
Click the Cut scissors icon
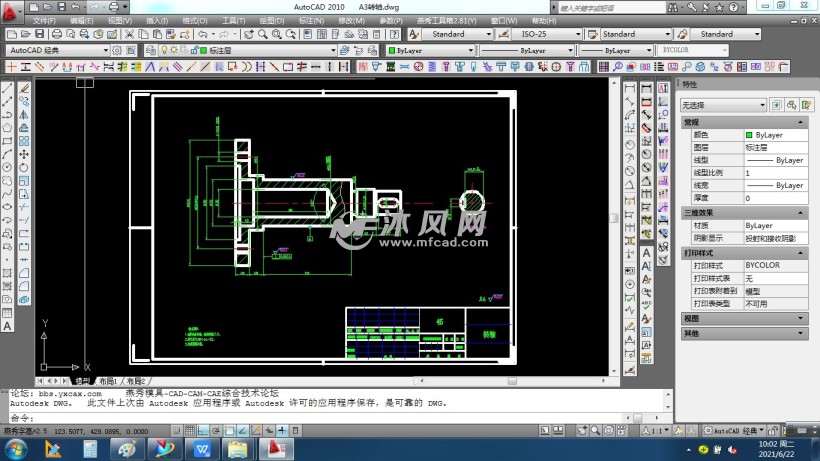point(129,34)
